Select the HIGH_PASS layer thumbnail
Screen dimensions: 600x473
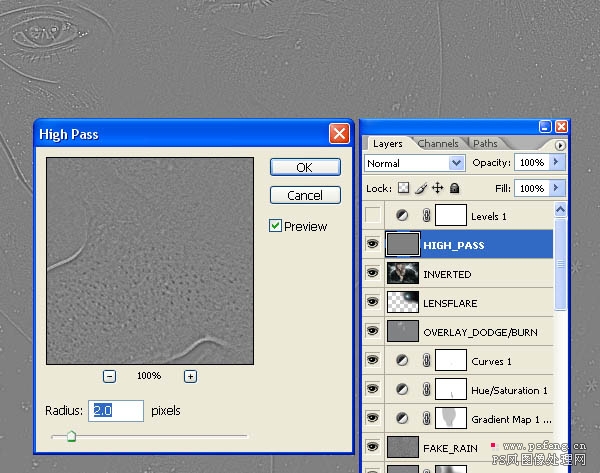[403, 244]
